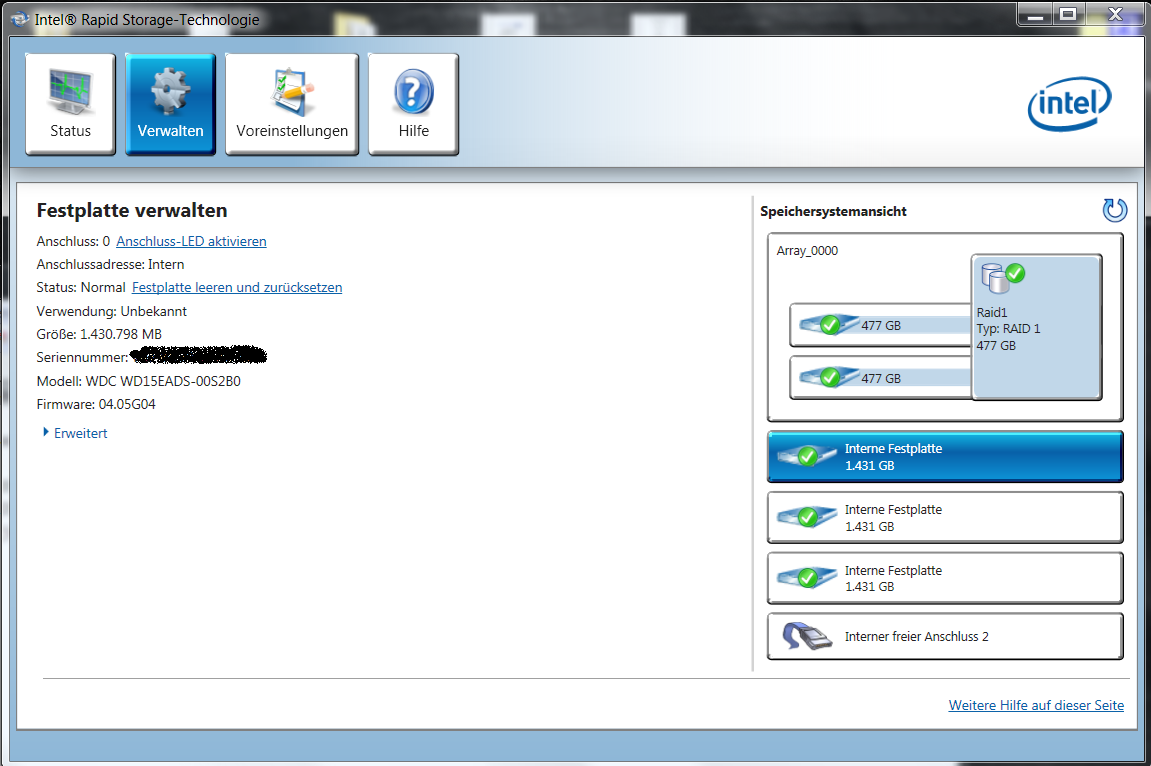Image resolution: width=1151 pixels, height=766 pixels.
Task: Expand the Erweitert section
Action: tap(76, 434)
